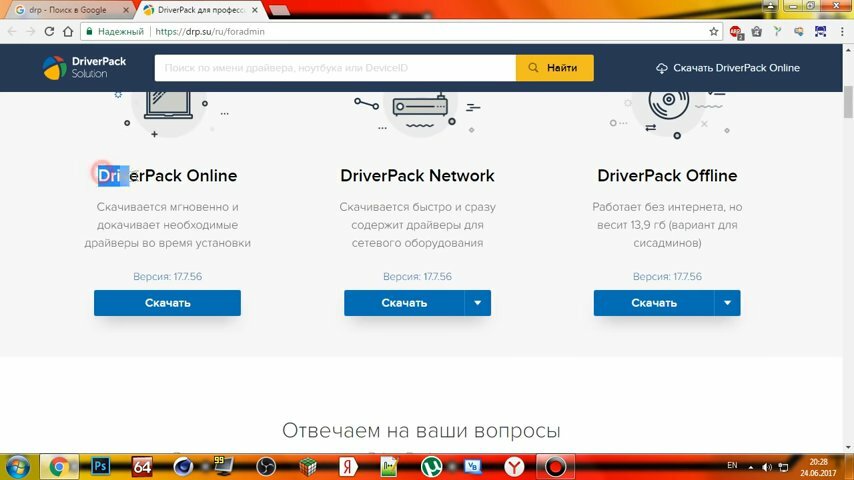Close the drp Google search tab
The image size is (854, 480).
126,10
